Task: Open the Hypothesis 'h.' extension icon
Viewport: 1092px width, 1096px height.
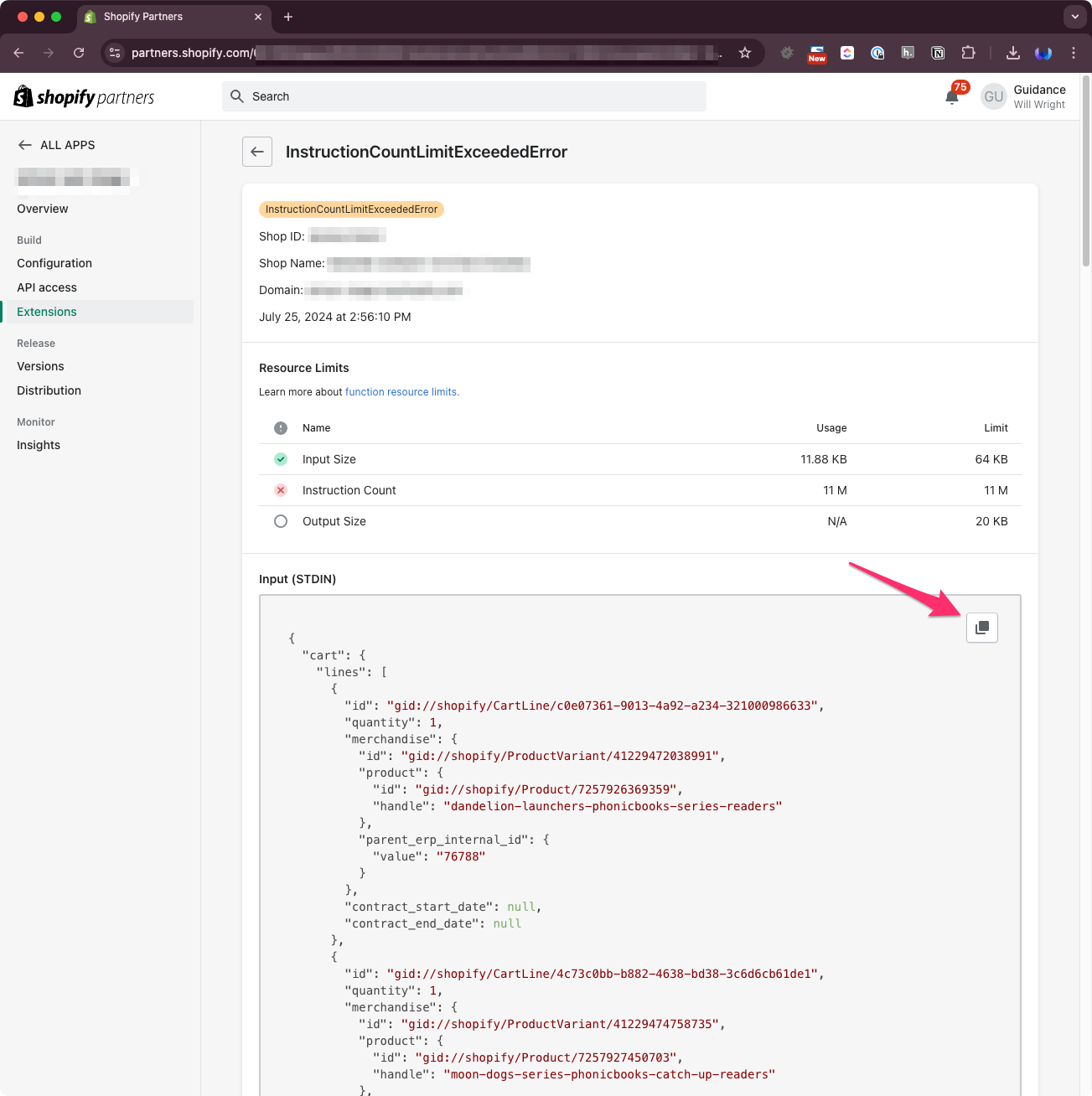Action: [x=908, y=53]
